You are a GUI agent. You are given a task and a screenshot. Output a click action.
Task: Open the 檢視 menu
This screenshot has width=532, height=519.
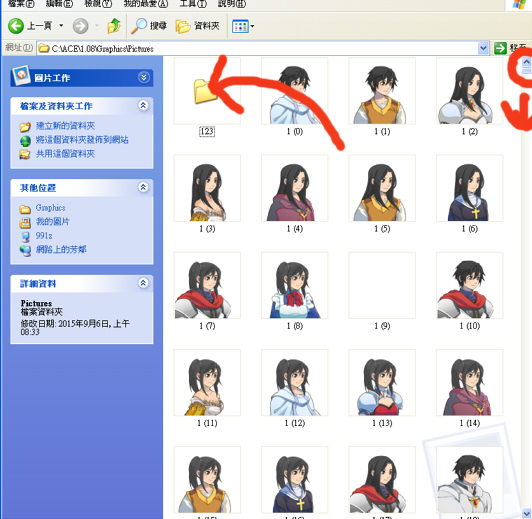(98, 4)
